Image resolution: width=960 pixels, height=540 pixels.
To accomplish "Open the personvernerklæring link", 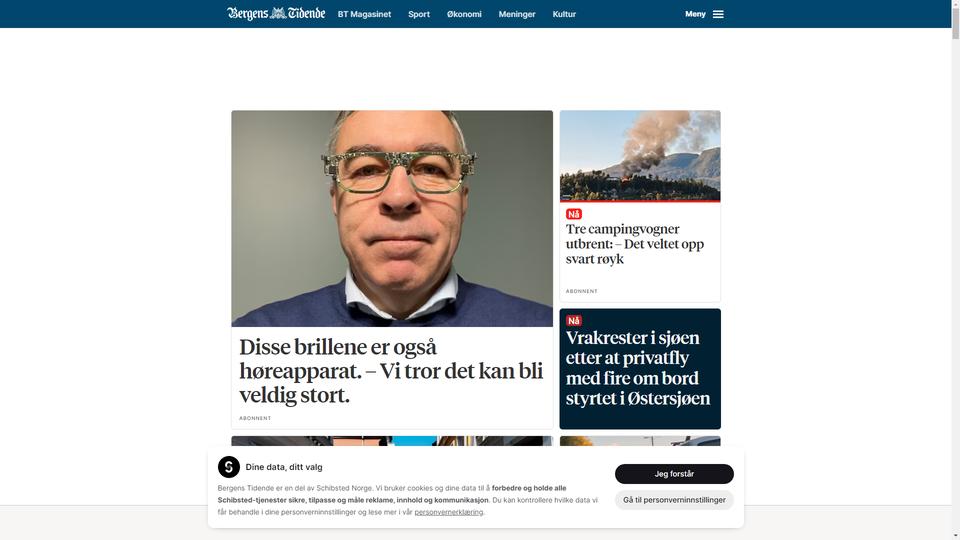I will [449, 512].
